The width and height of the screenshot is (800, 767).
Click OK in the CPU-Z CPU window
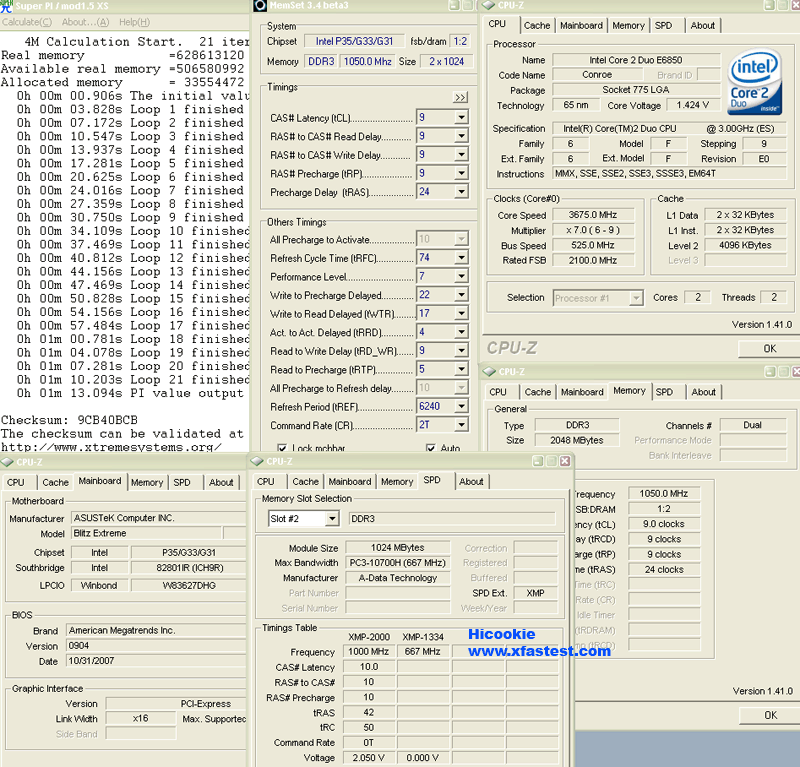pyautogui.click(x=769, y=349)
